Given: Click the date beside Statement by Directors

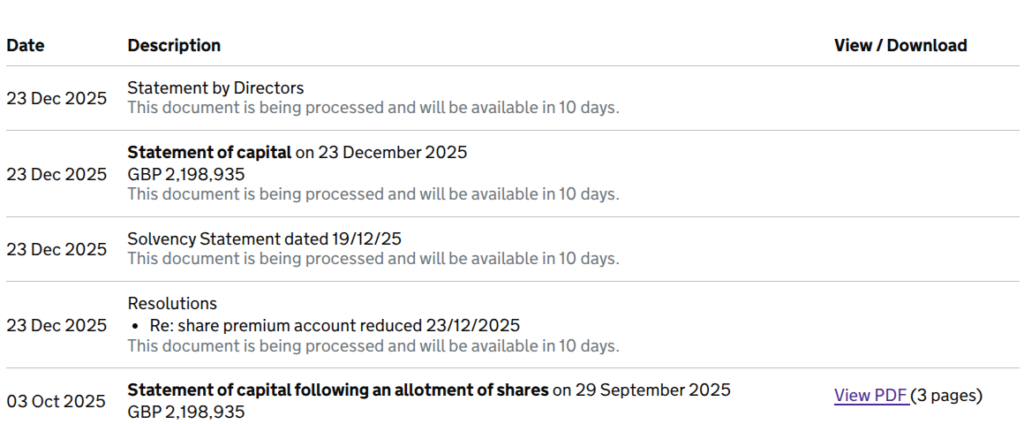Looking at the screenshot, I should click(56, 98).
